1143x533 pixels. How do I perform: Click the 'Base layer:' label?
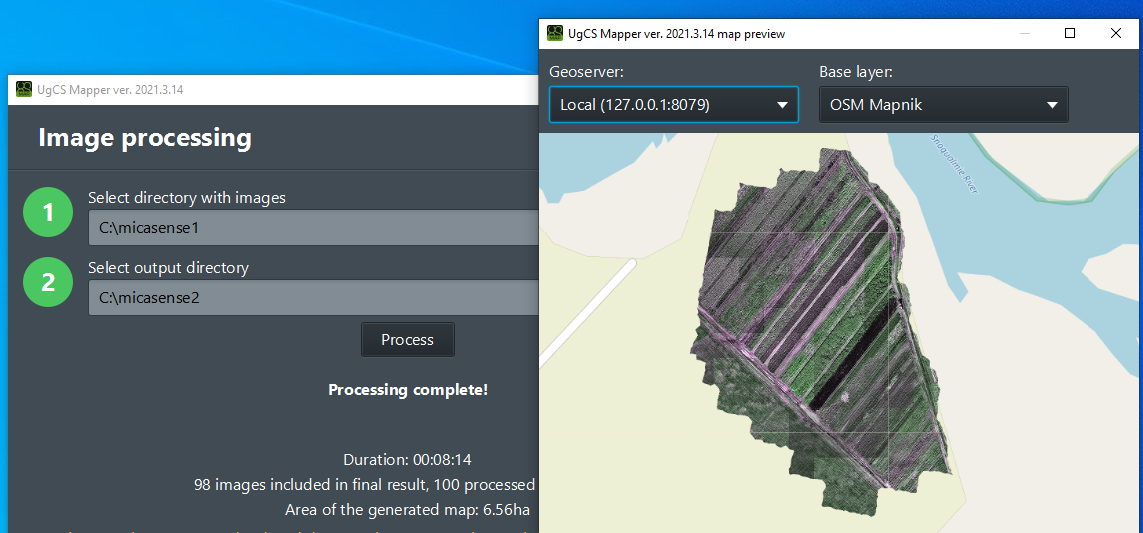pyautogui.click(x=856, y=71)
